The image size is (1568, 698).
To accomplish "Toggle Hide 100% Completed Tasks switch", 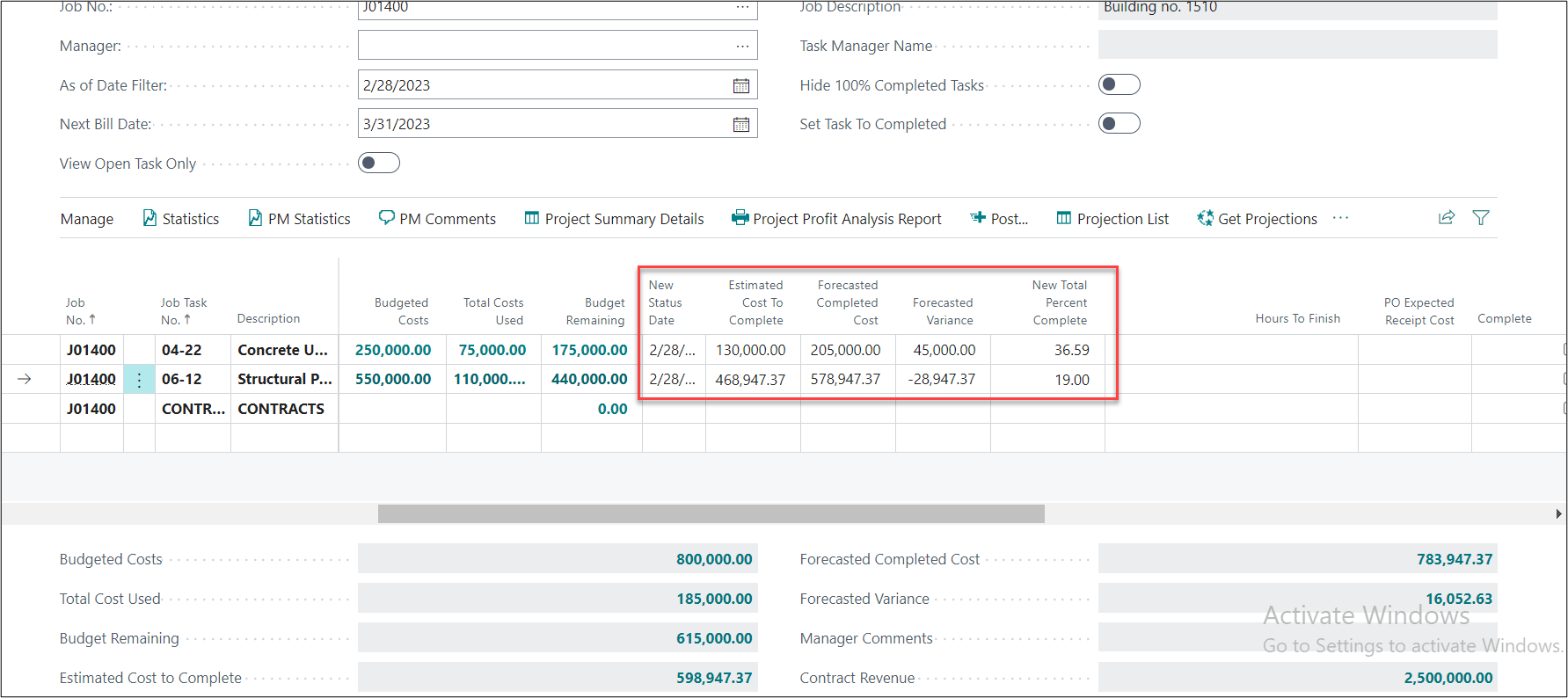I will tap(1119, 84).
